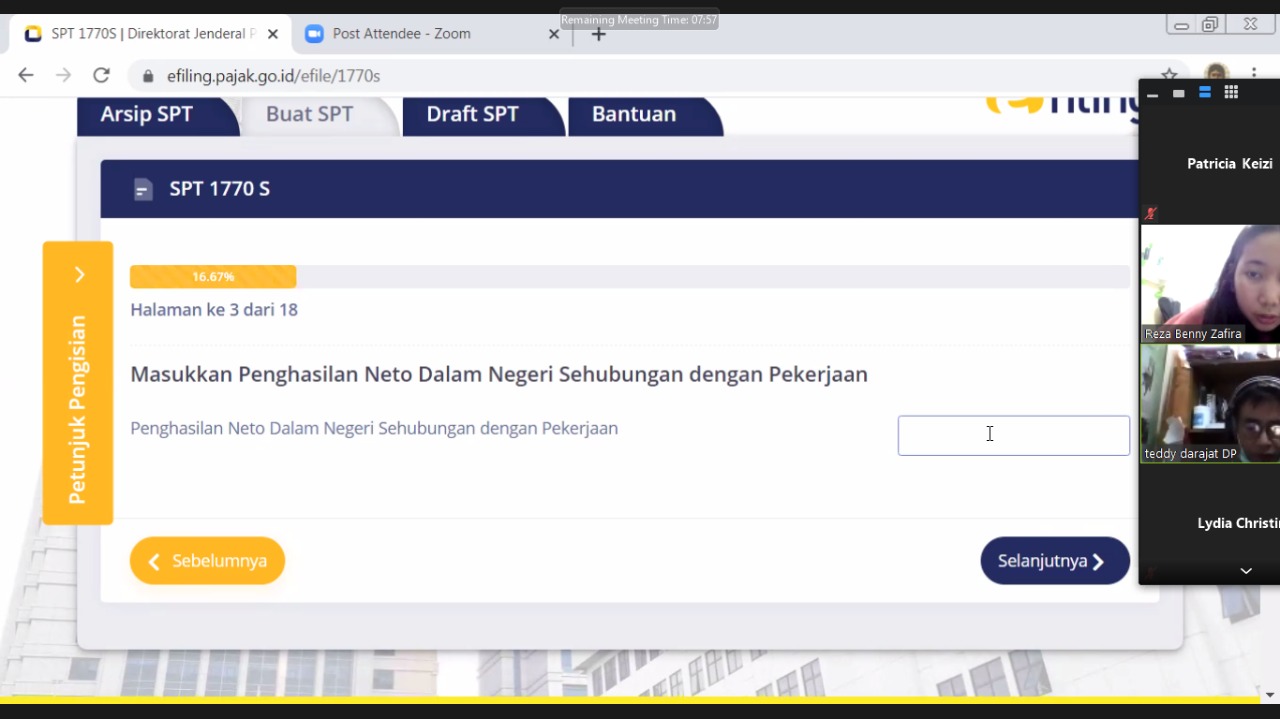Click the Selanjutnya button
1280x719 pixels.
[1055, 561]
